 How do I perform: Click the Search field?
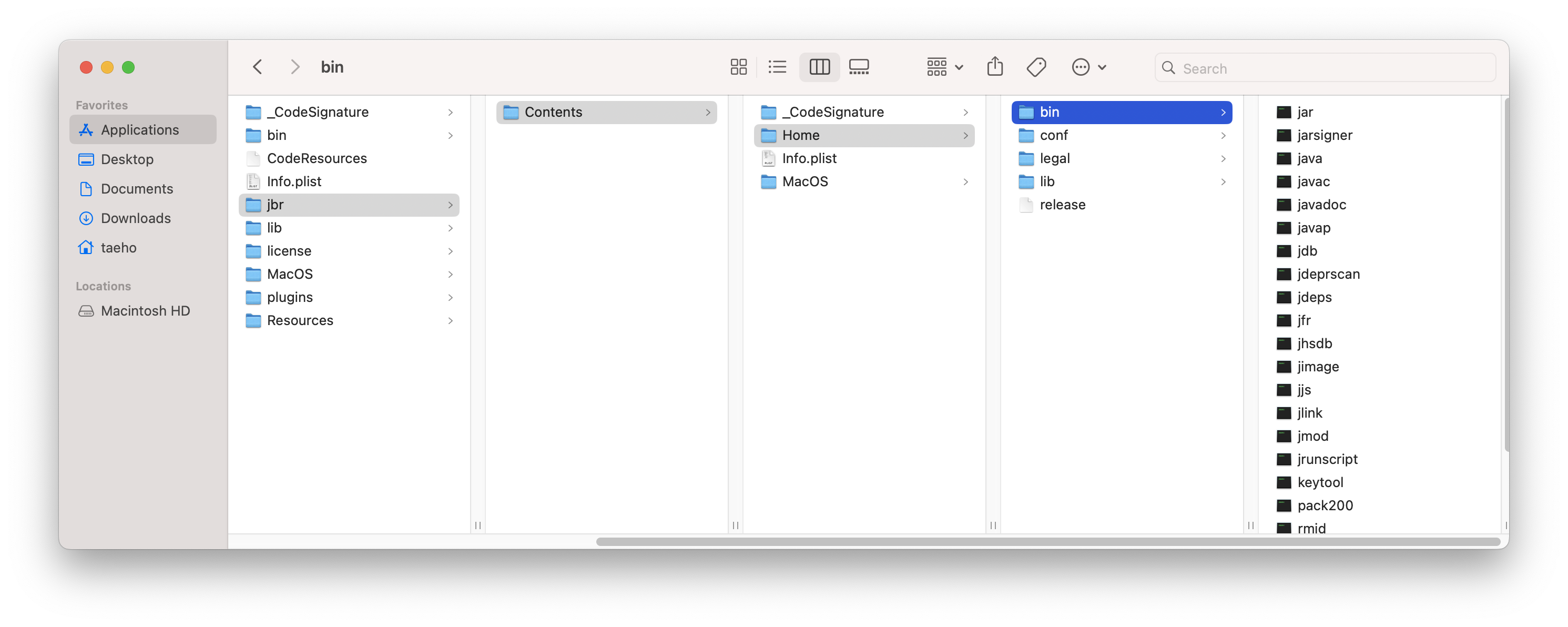click(1325, 67)
